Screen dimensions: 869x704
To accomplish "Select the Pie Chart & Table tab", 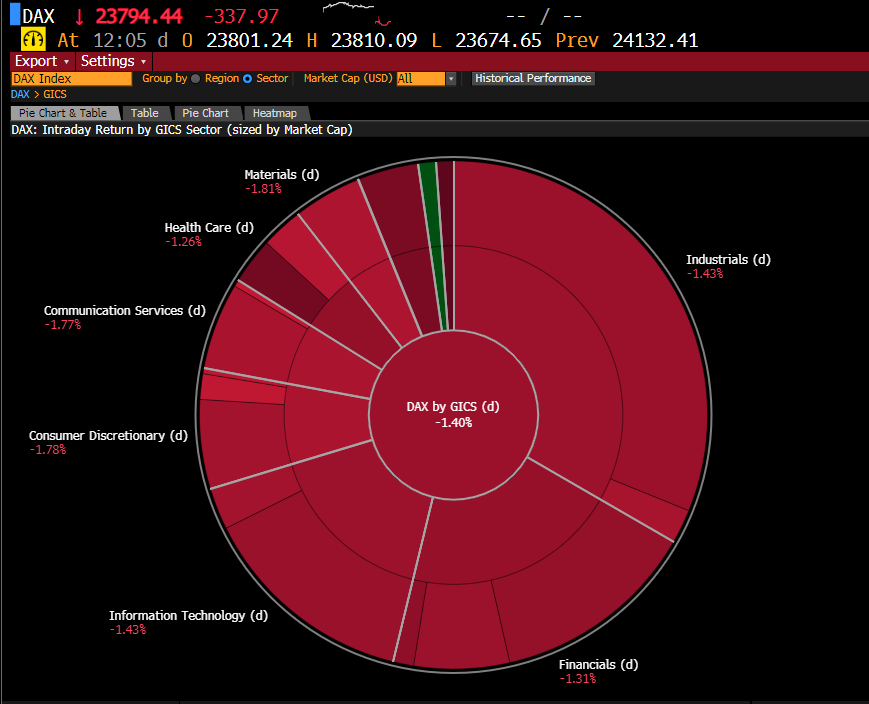I will tap(64, 113).
